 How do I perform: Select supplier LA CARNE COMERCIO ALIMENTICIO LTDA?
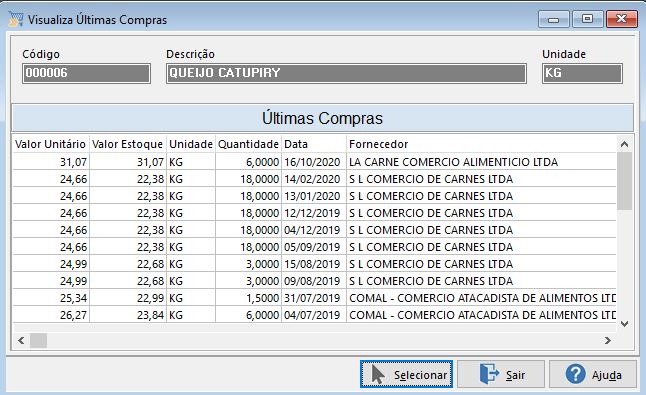453,162
